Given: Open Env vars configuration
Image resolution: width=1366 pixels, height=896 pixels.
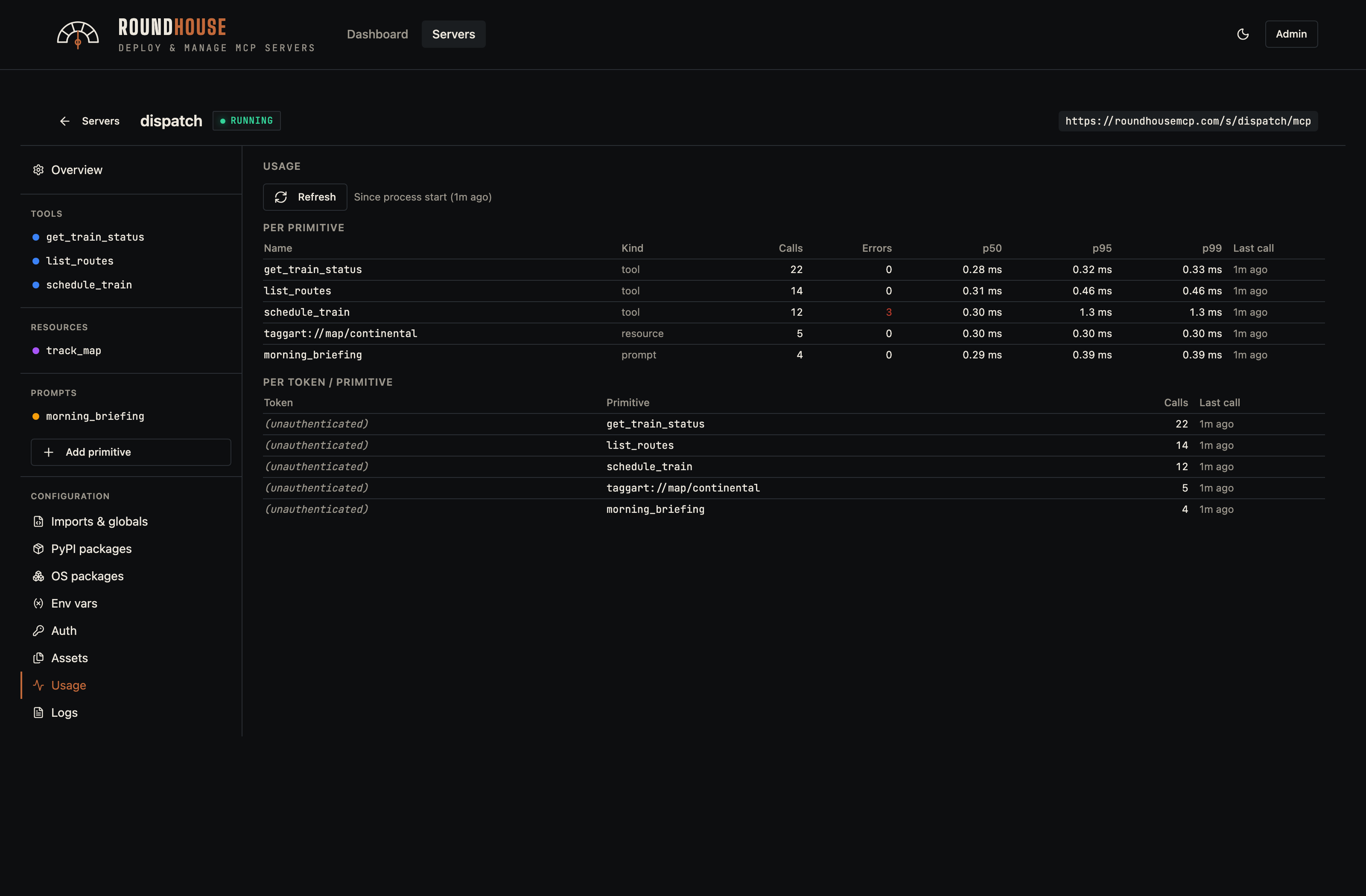Looking at the screenshot, I should 74,603.
